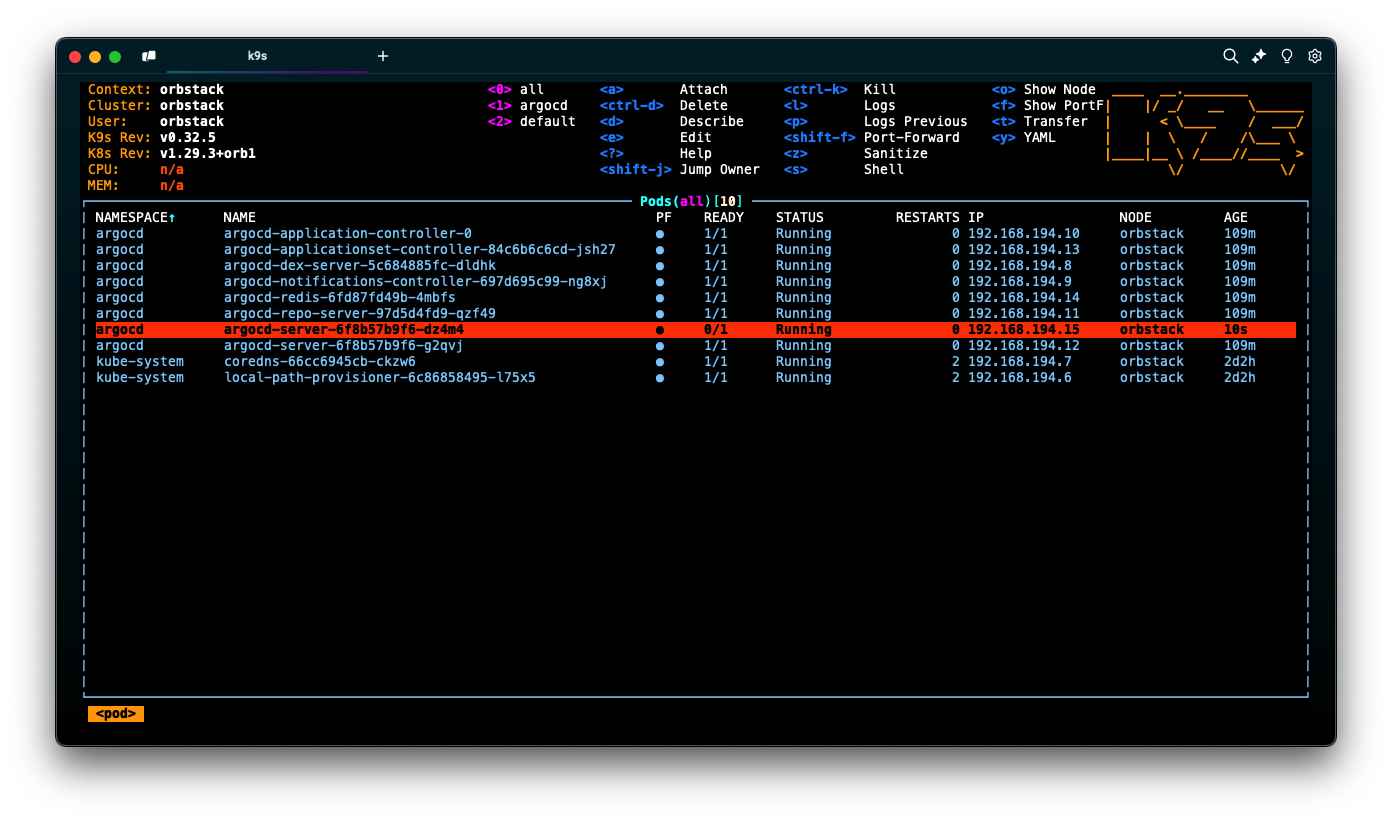Click IP address 192.168.194.10

[1024, 234]
